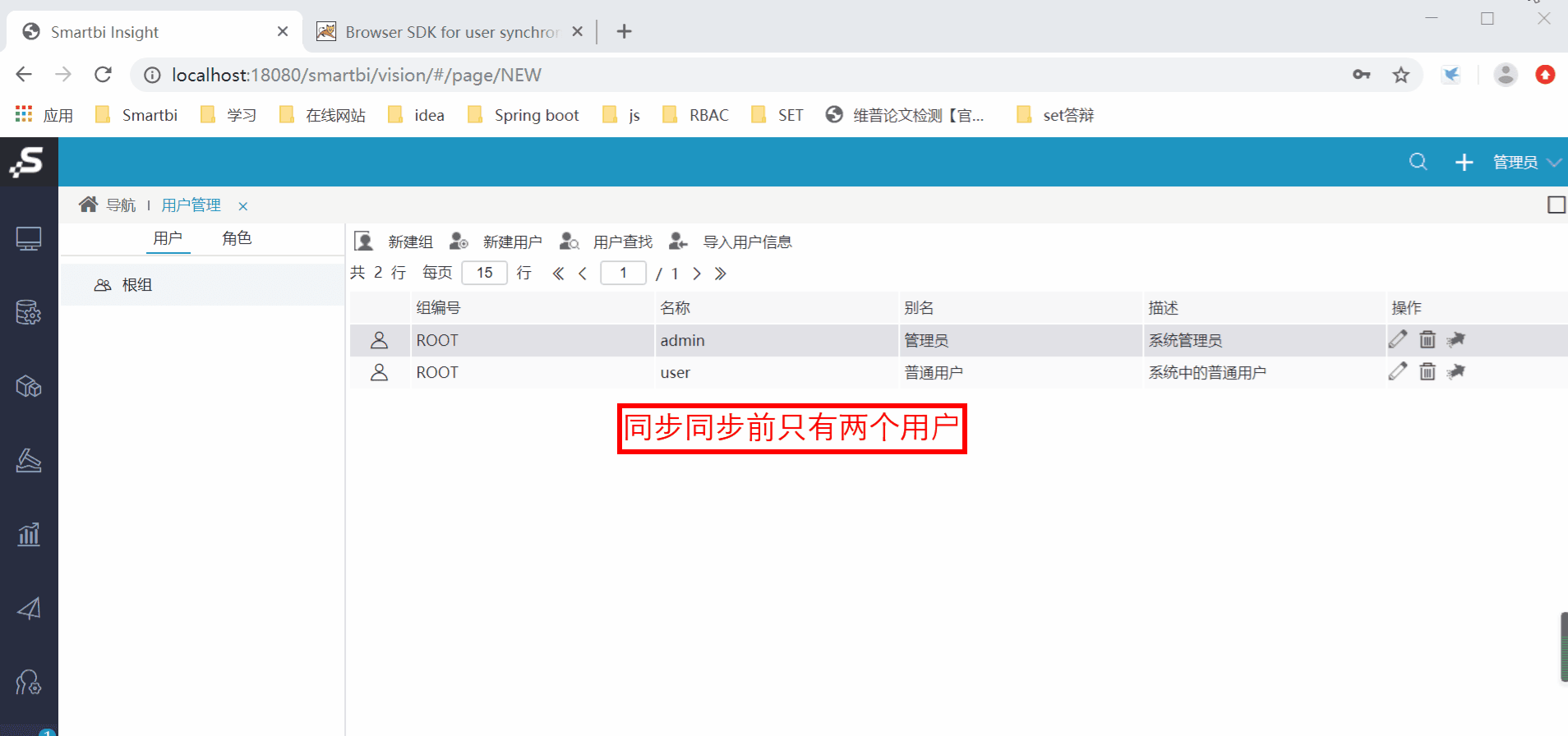Screen dimensions: 1568x736
Task: Delete the user row with trash icon
Action: (1427, 371)
